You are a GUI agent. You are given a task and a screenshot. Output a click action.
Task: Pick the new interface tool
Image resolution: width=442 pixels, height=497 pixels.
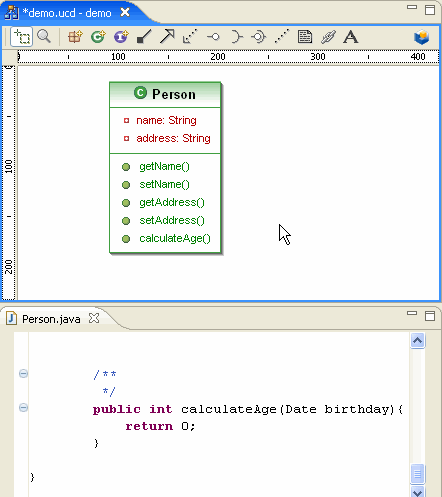coord(121,37)
